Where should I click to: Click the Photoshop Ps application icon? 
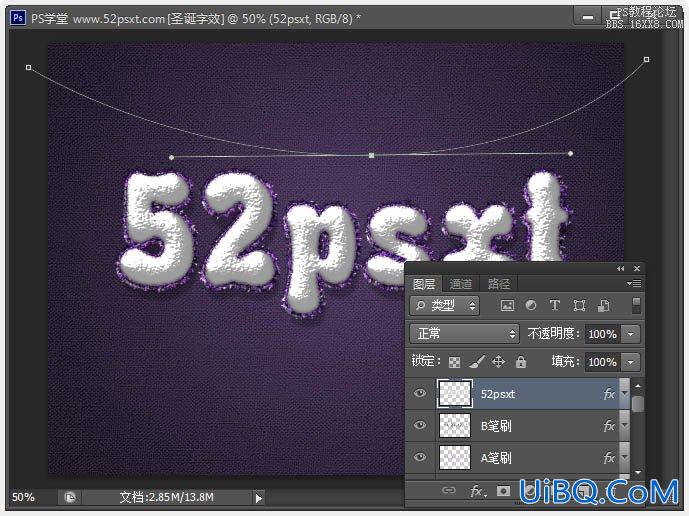(18, 18)
